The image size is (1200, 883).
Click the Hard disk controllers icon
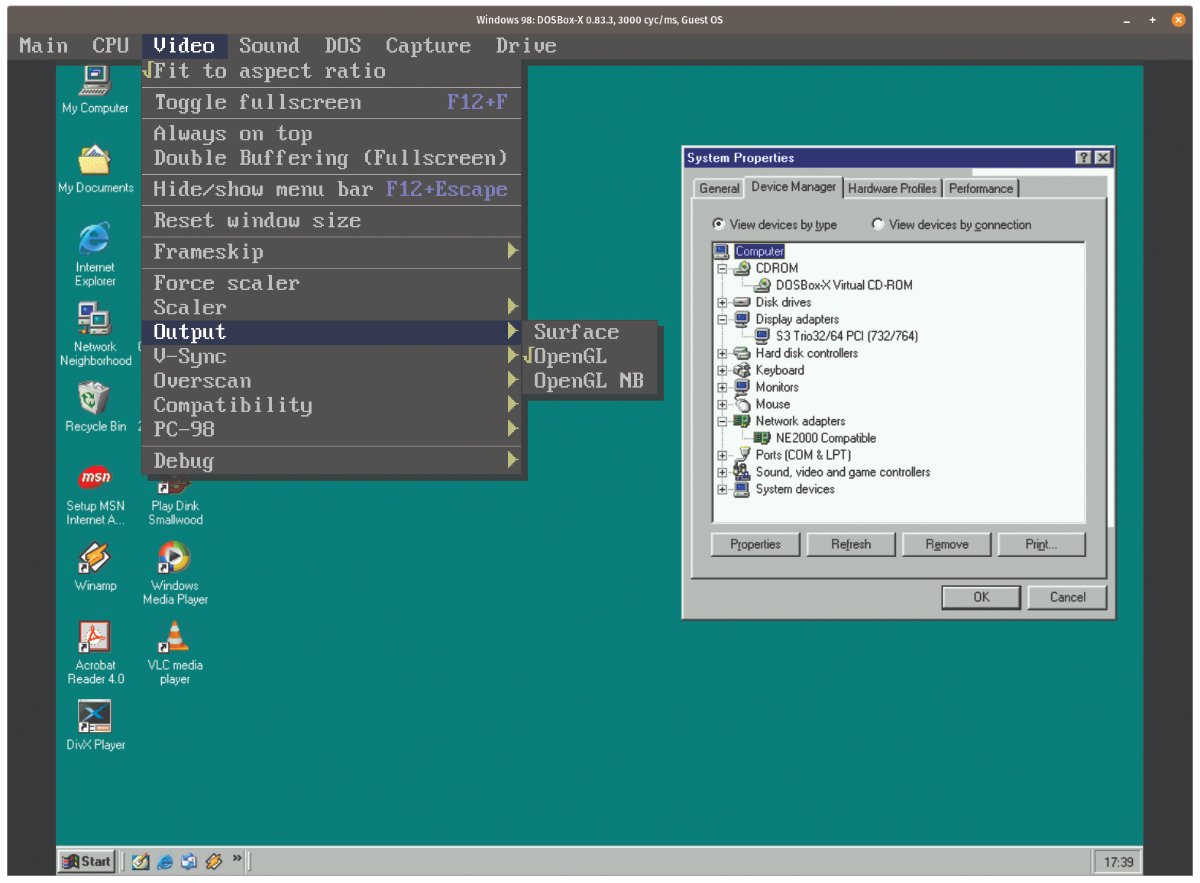click(x=742, y=353)
